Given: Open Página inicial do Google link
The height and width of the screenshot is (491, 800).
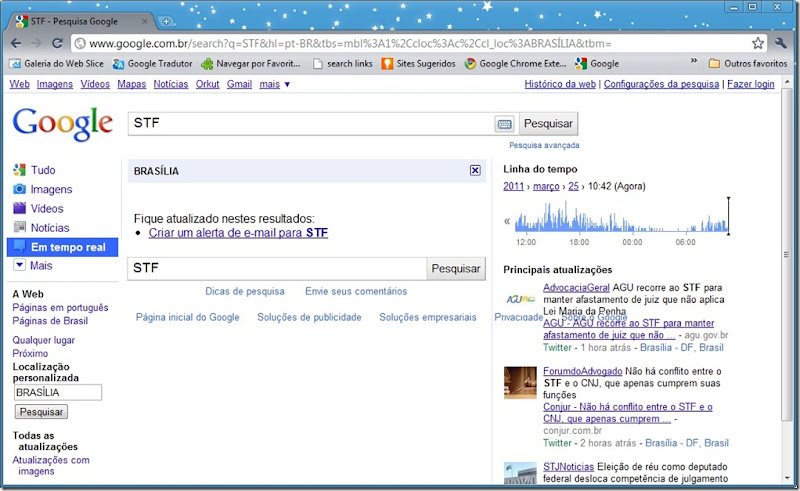Looking at the screenshot, I should pyautogui.click(x=187, y=317).
